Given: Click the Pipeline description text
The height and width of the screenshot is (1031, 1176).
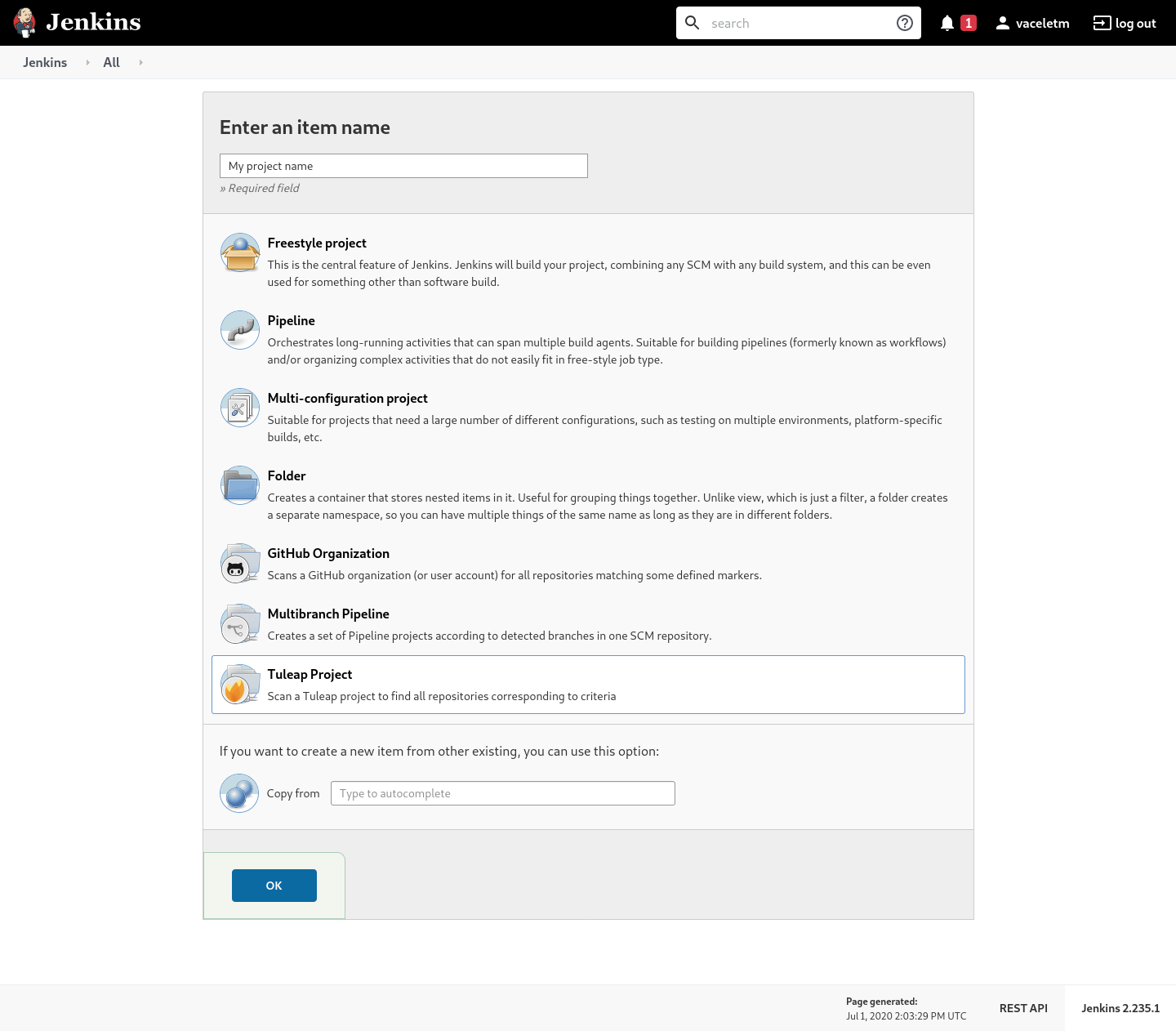Looking at the screenshot, I should pos(607,351).
